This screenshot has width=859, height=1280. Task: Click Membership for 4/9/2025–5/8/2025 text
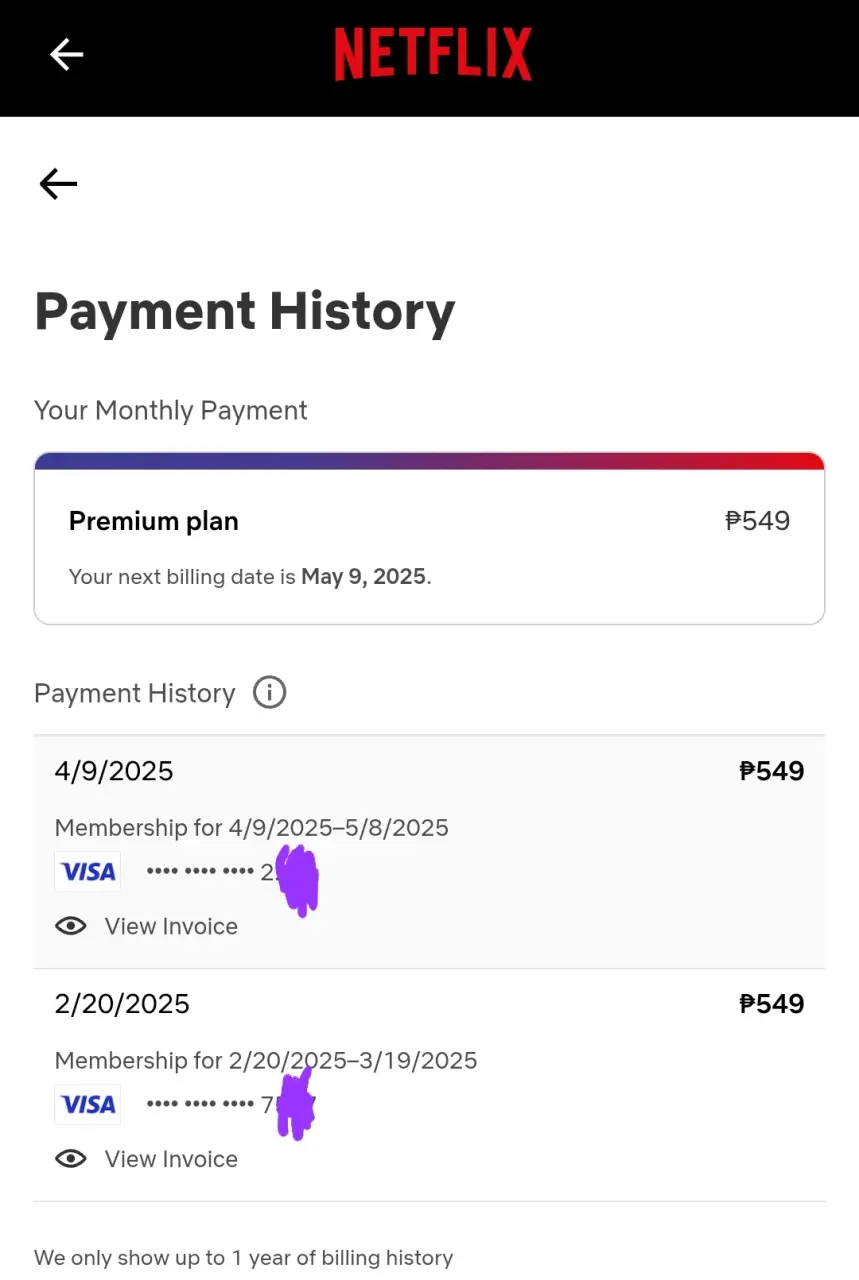251,828
